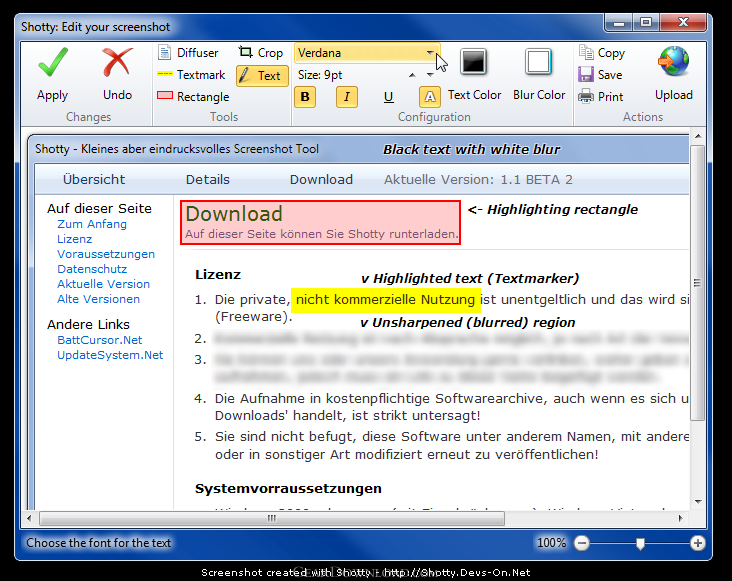732x581 pixels.
Task: Select the Crop tool
Action: (261, 53)
